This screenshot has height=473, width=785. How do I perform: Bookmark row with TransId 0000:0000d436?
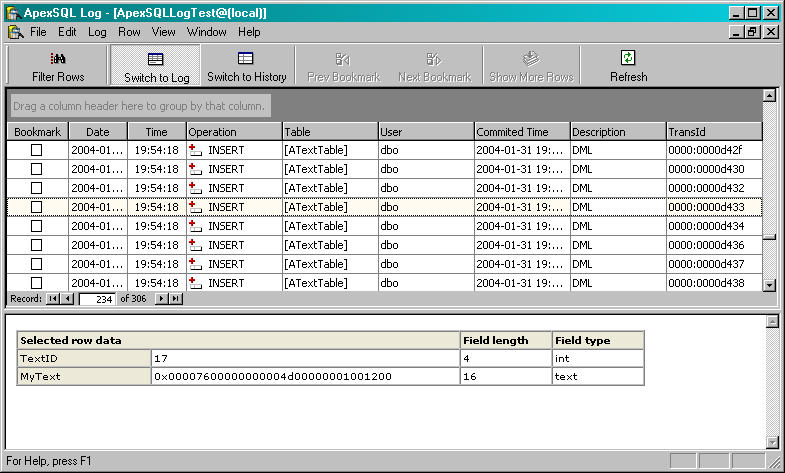(37, 245)
